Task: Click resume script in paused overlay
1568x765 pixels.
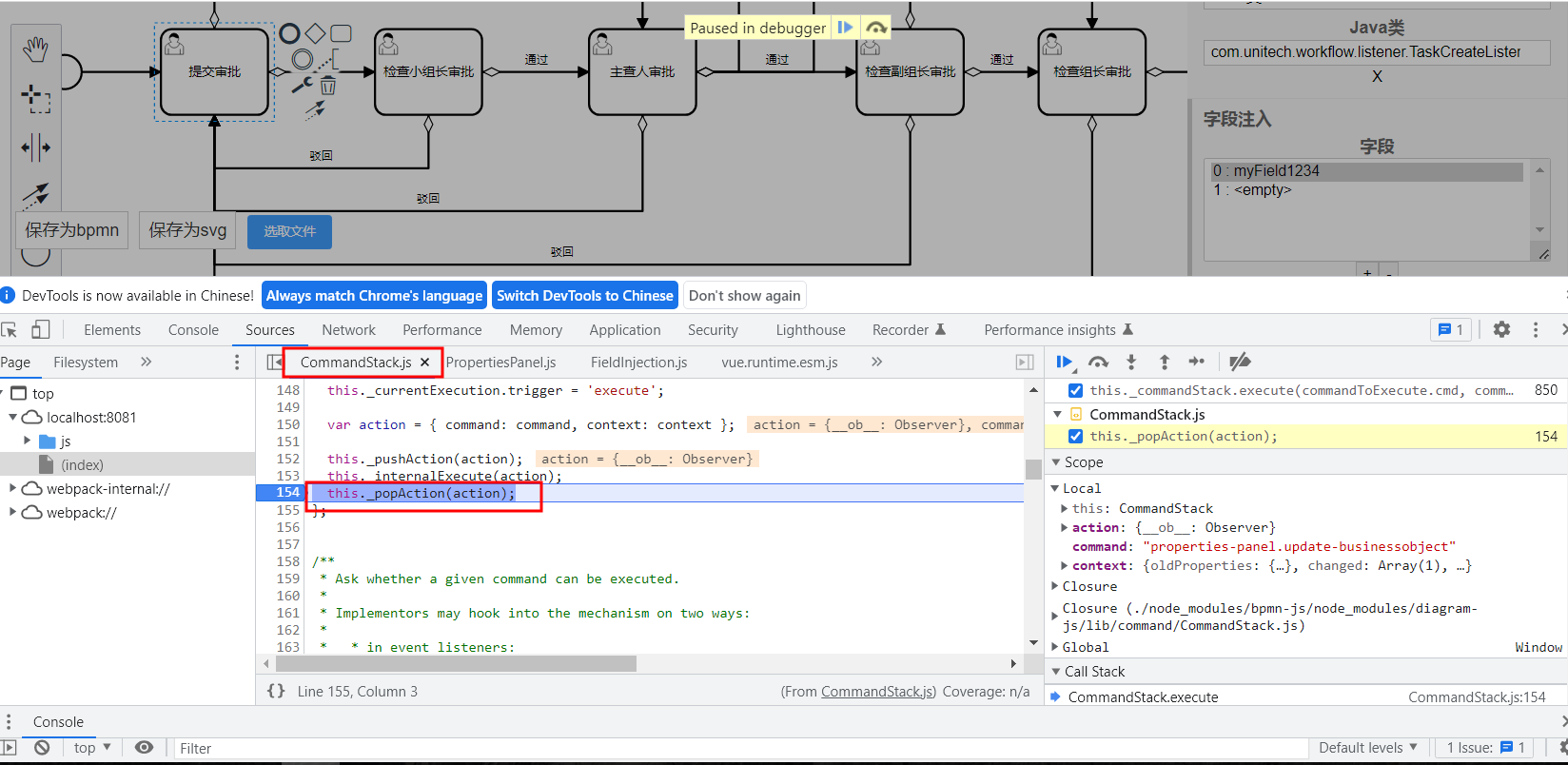Action: (845, 28)
